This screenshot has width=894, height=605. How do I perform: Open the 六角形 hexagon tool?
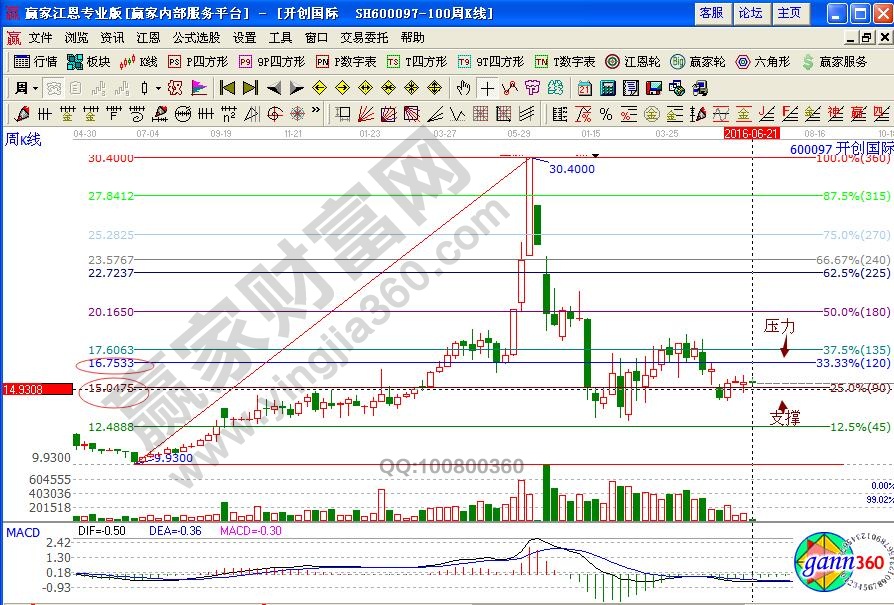point(767,61)
